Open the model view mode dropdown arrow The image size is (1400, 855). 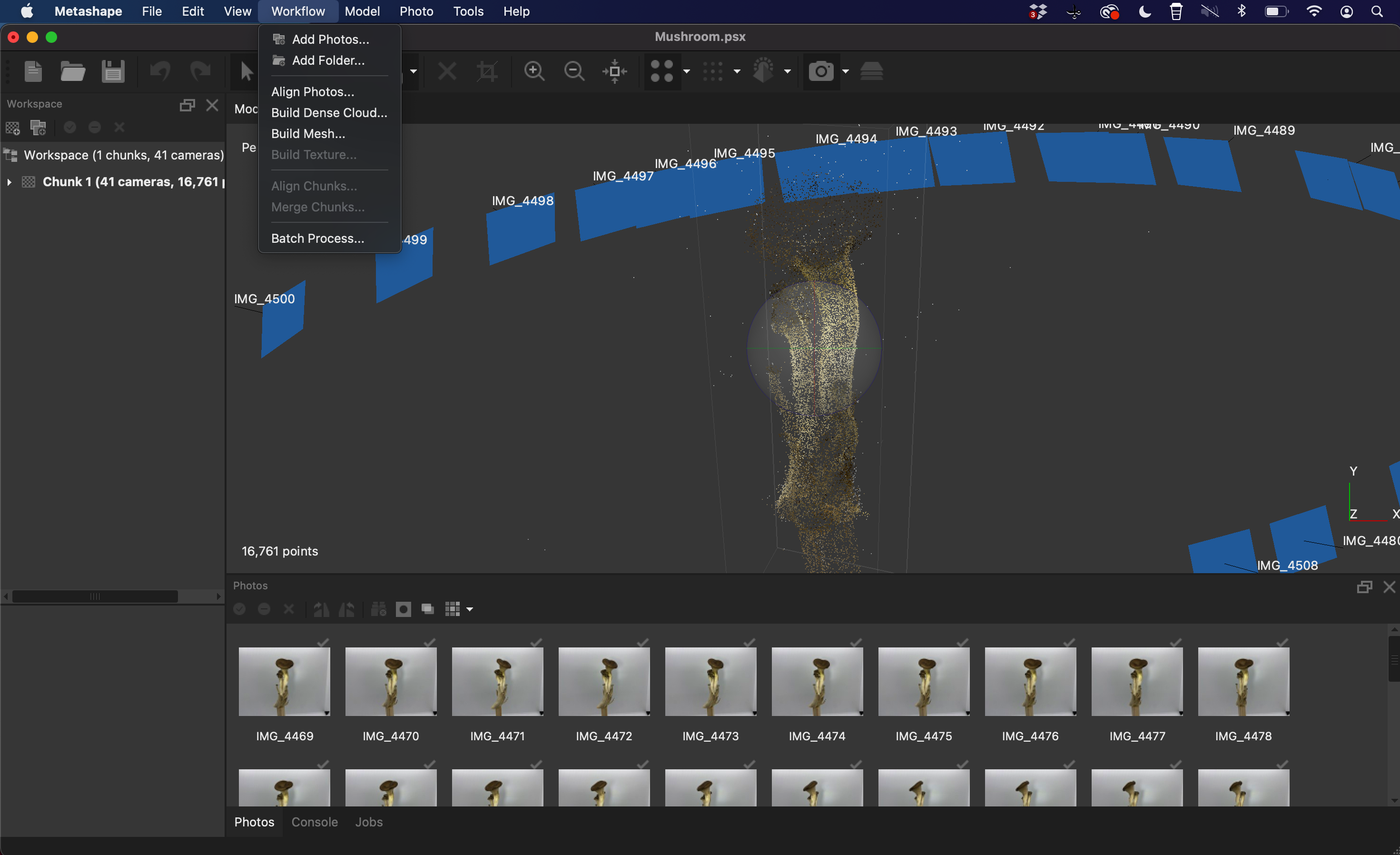(787, 71)
